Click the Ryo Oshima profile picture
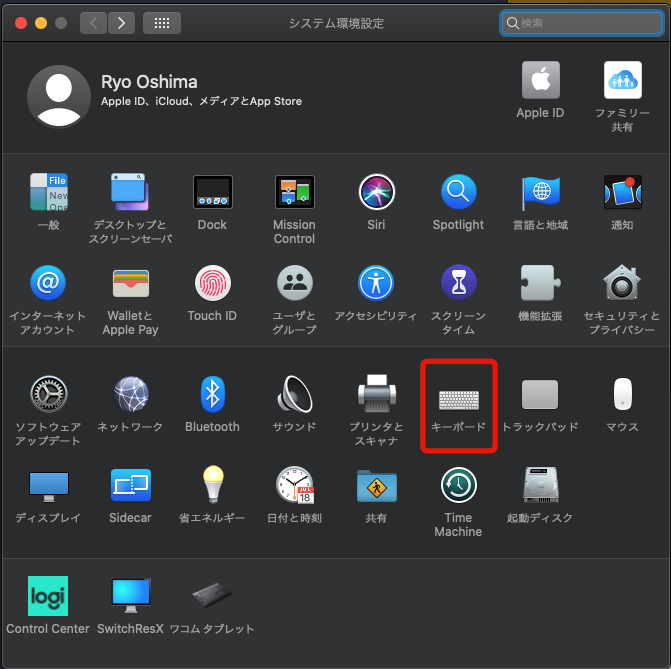This screenshot has height=669, width=671. click(x=59, y=96)
